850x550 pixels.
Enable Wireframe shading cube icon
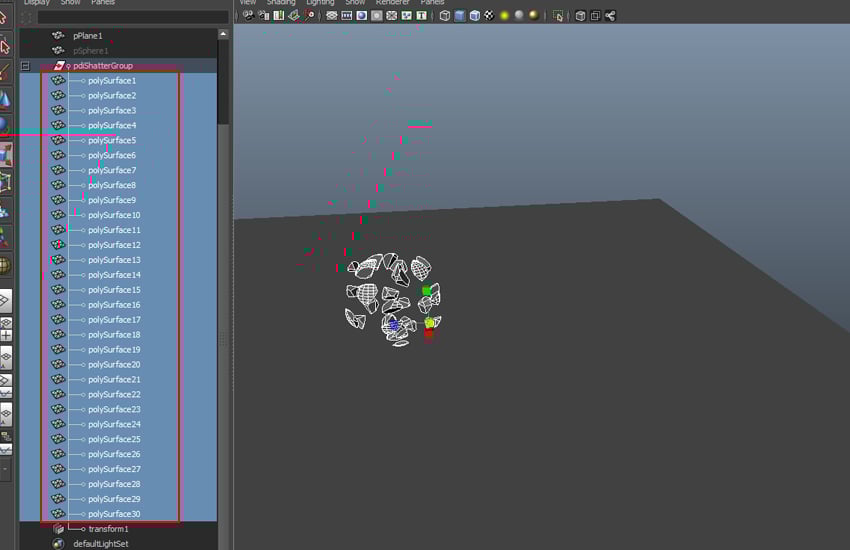tap(445, 16)
